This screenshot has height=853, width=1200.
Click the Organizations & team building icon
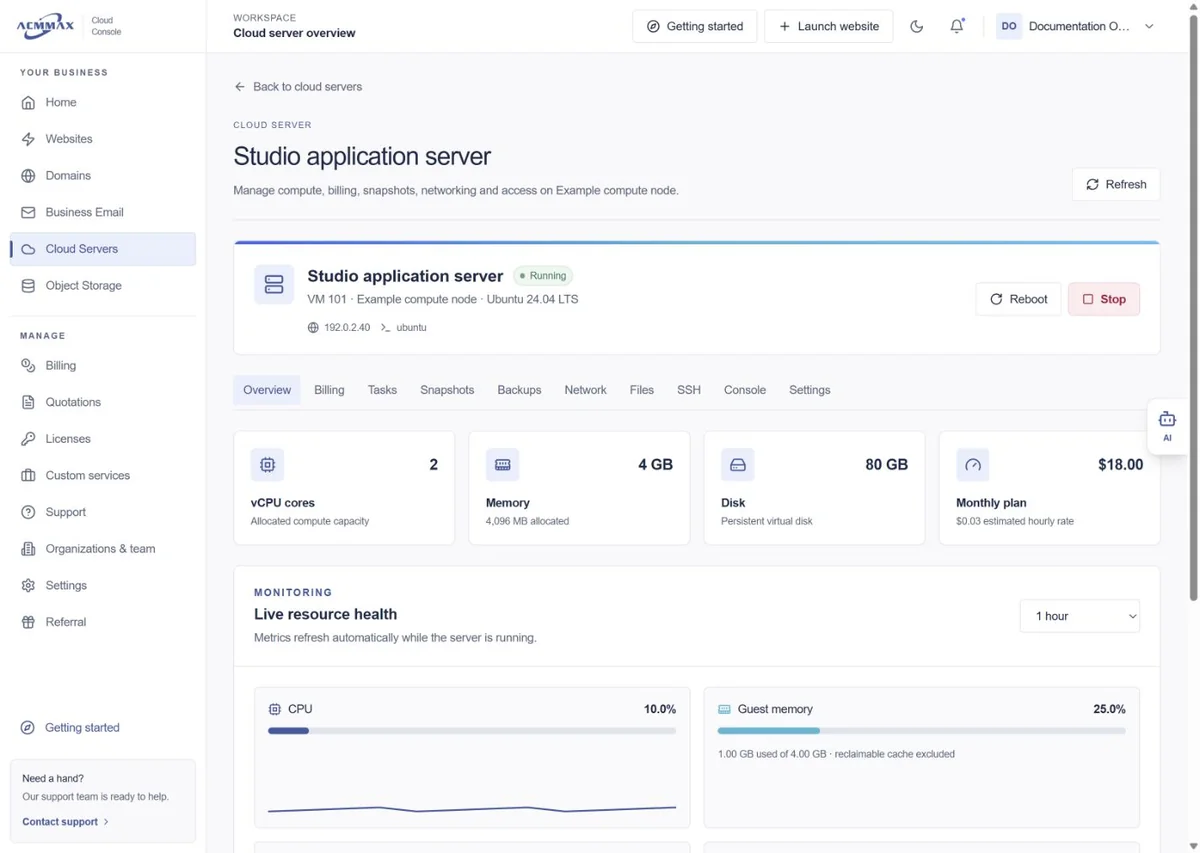[28, 549]
